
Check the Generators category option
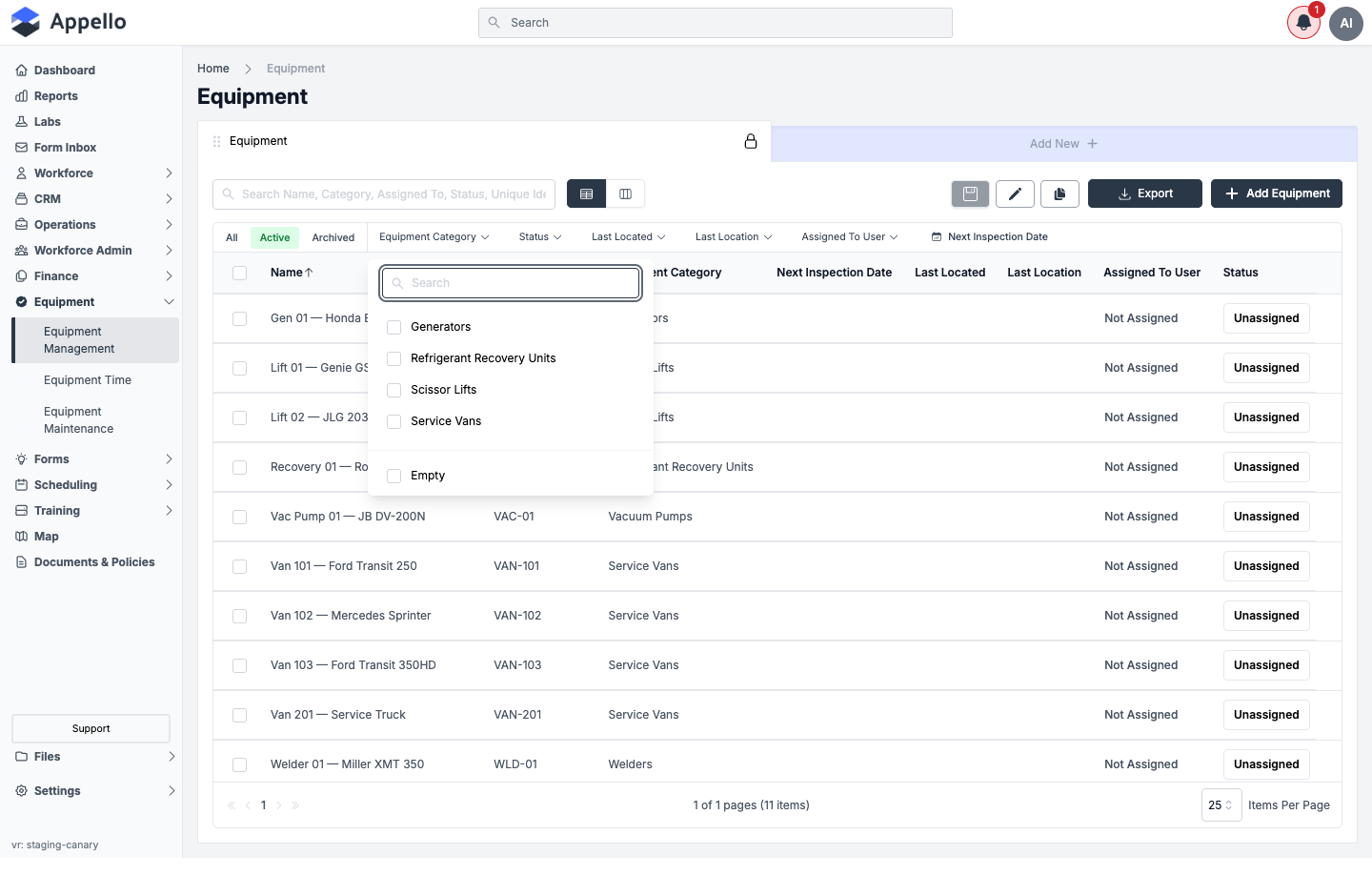[x=394, y=327]
